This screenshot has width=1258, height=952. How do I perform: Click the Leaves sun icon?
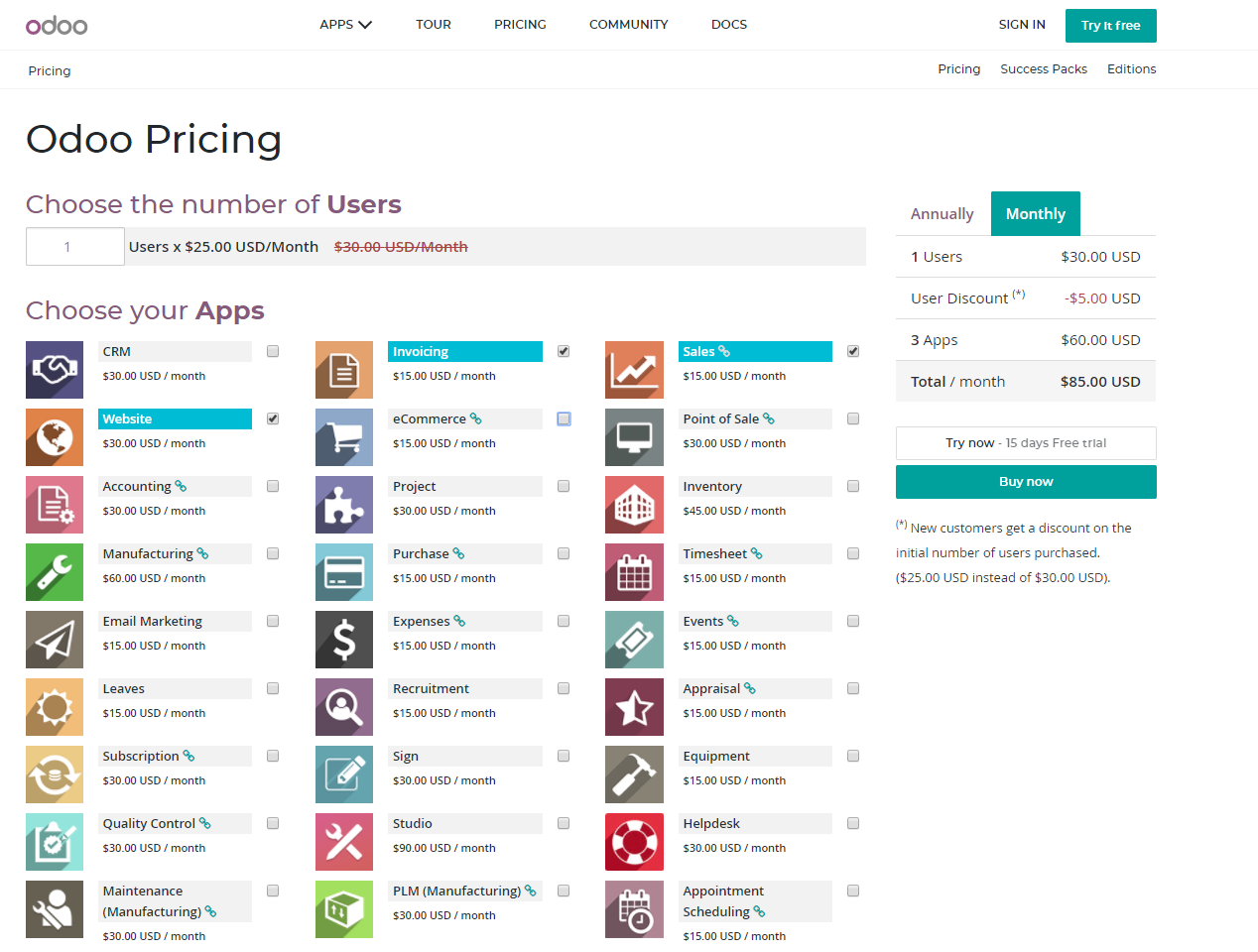click(x=55, y=707)
